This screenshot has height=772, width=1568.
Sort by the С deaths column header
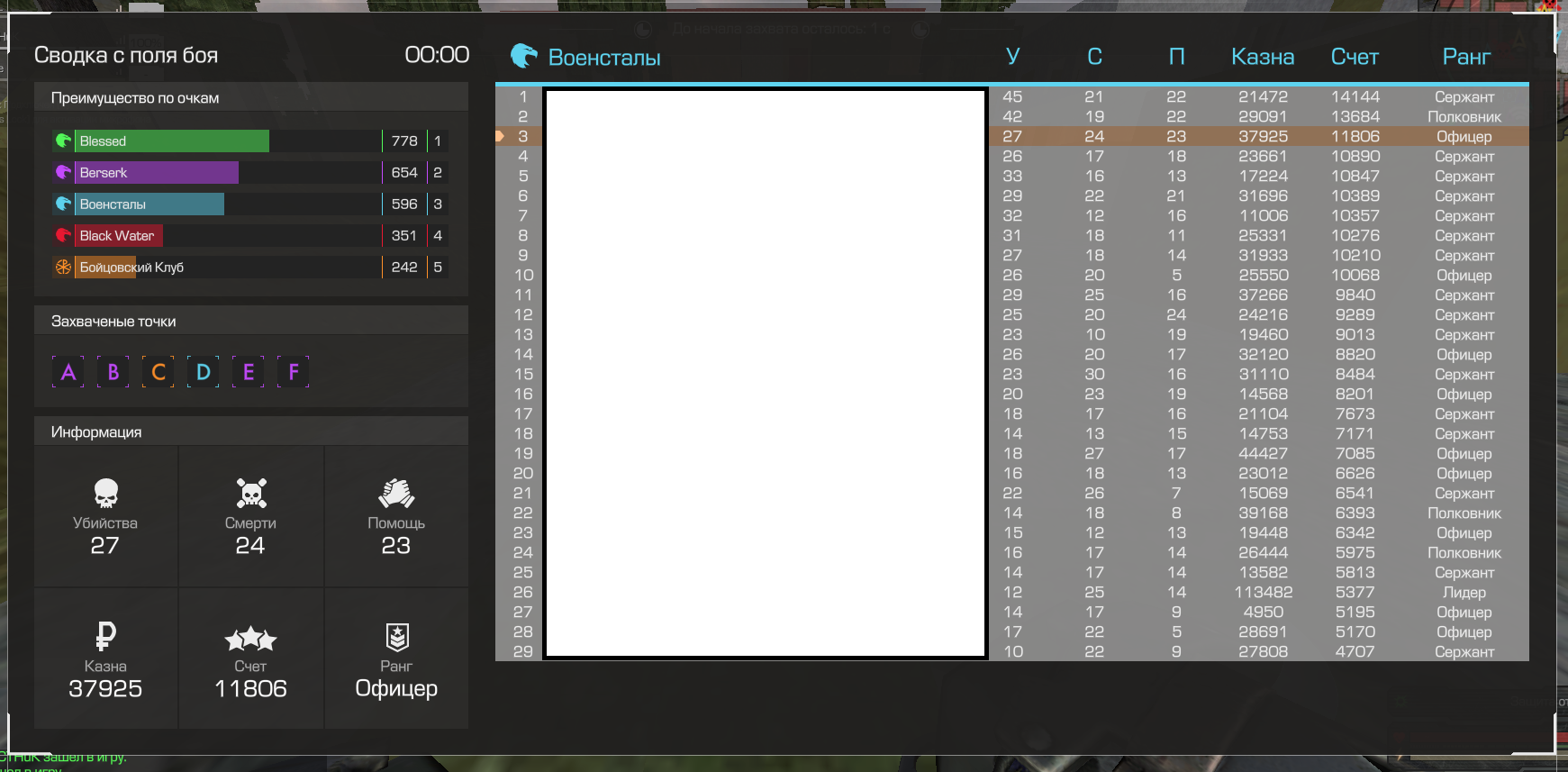pos(1095,57)
